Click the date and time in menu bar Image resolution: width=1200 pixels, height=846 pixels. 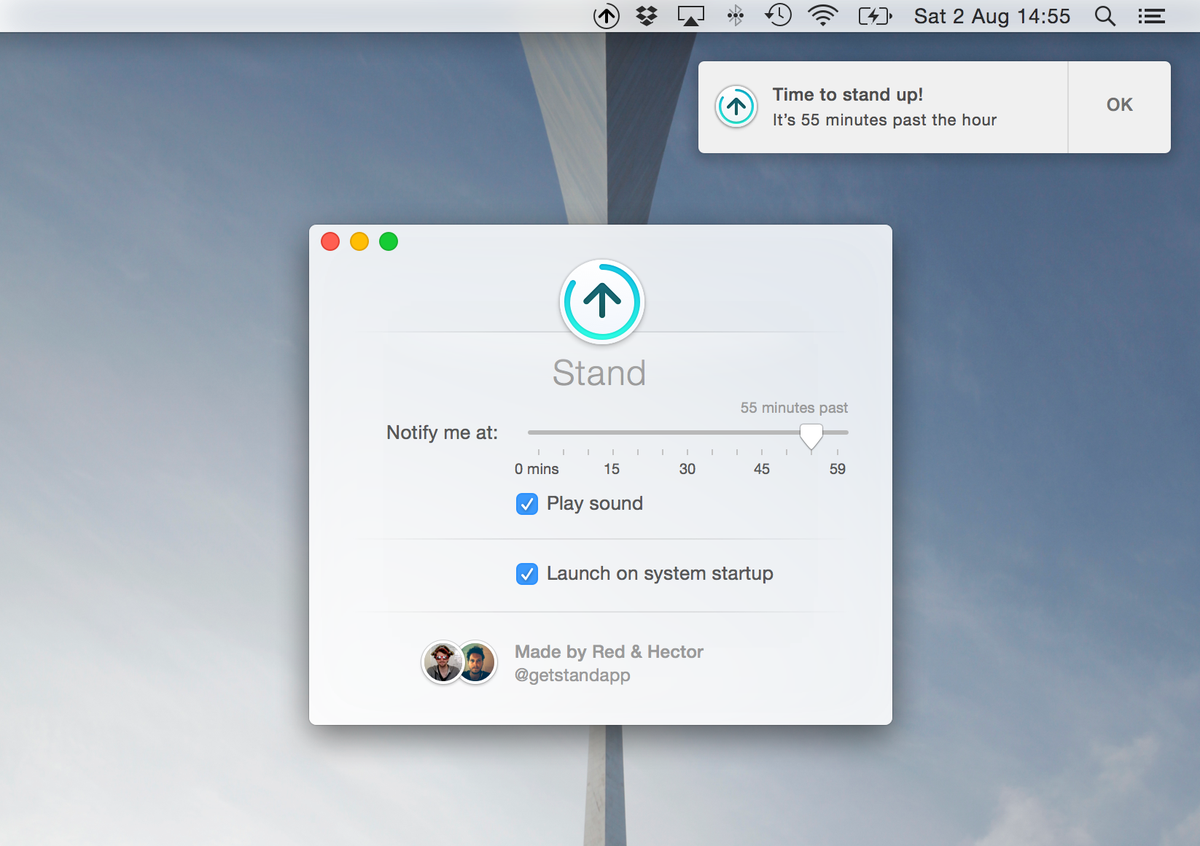coord(991,16)
